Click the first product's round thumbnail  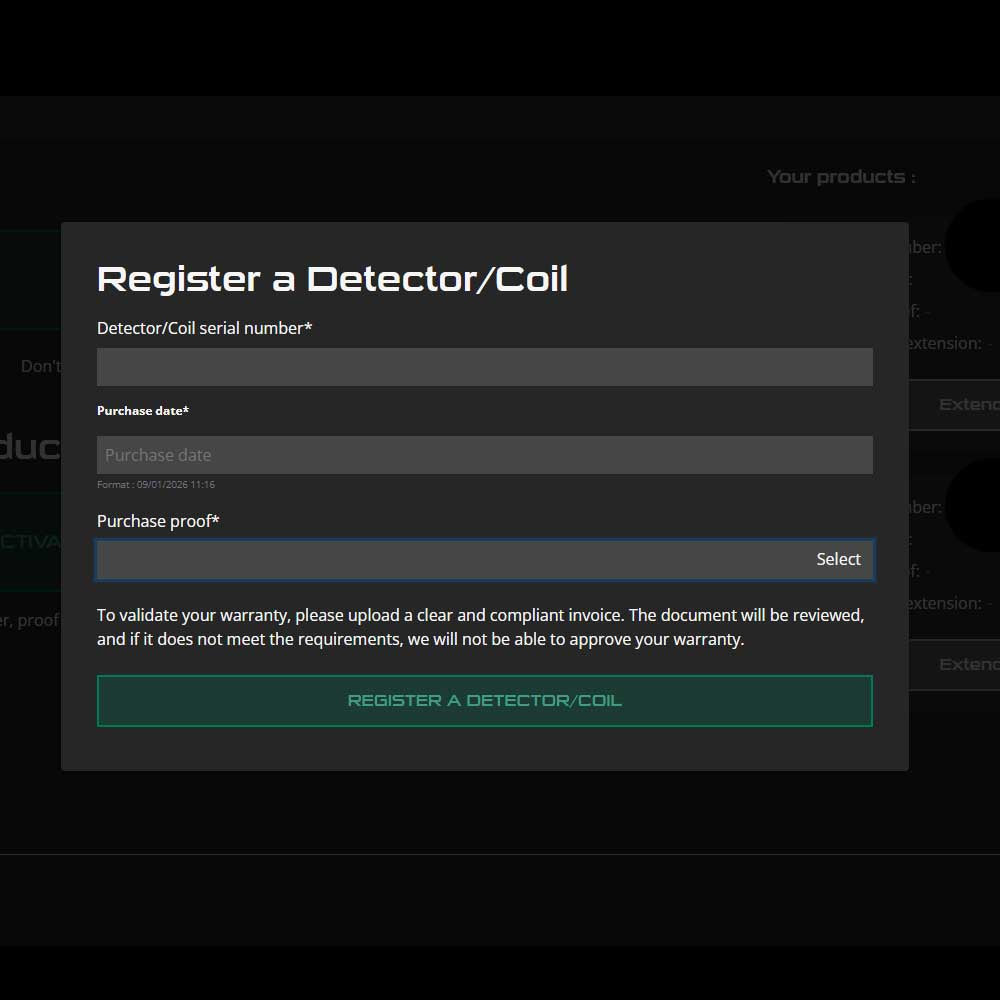coord(972,245)
